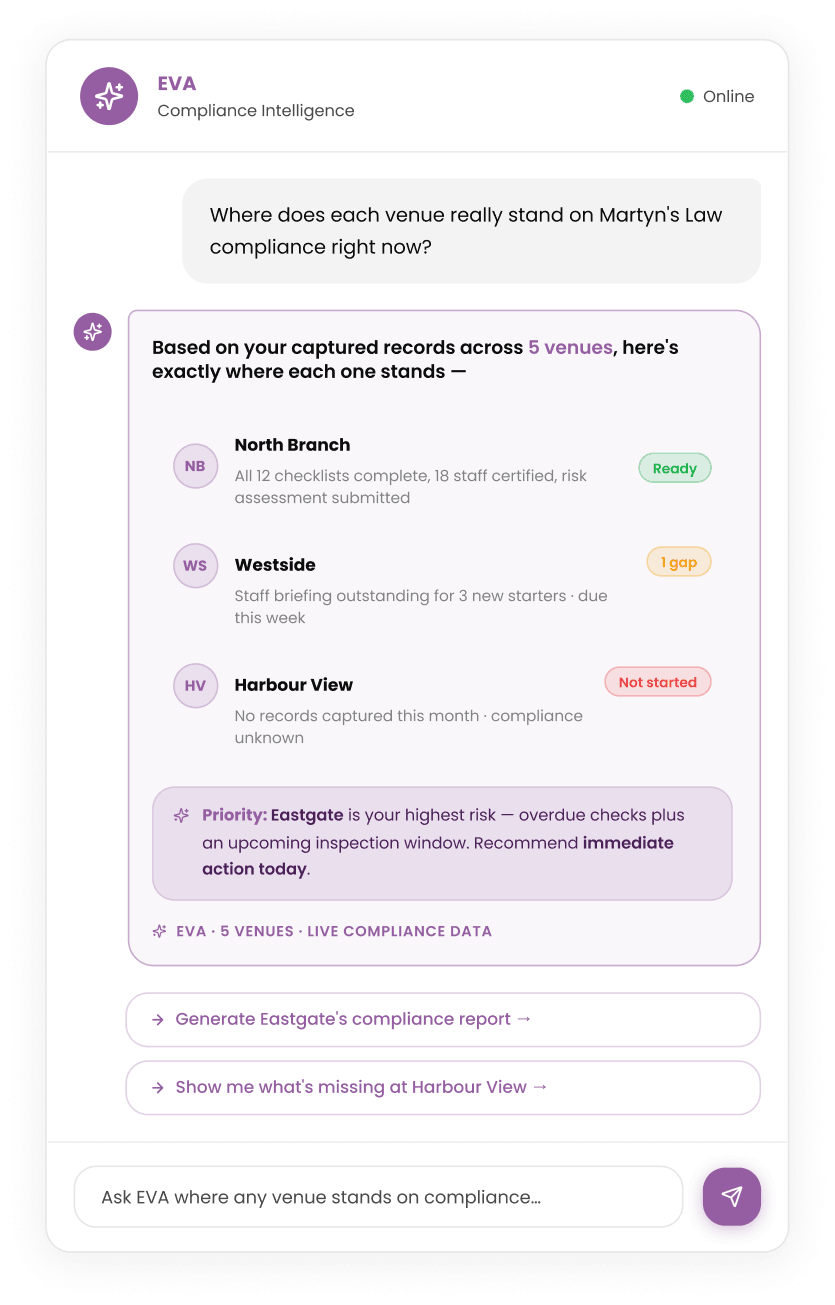Viewport: 835px width, 1305px height.
Task: Click the small EVA avatar beside the reply
Action: click(x=93, y=332)
